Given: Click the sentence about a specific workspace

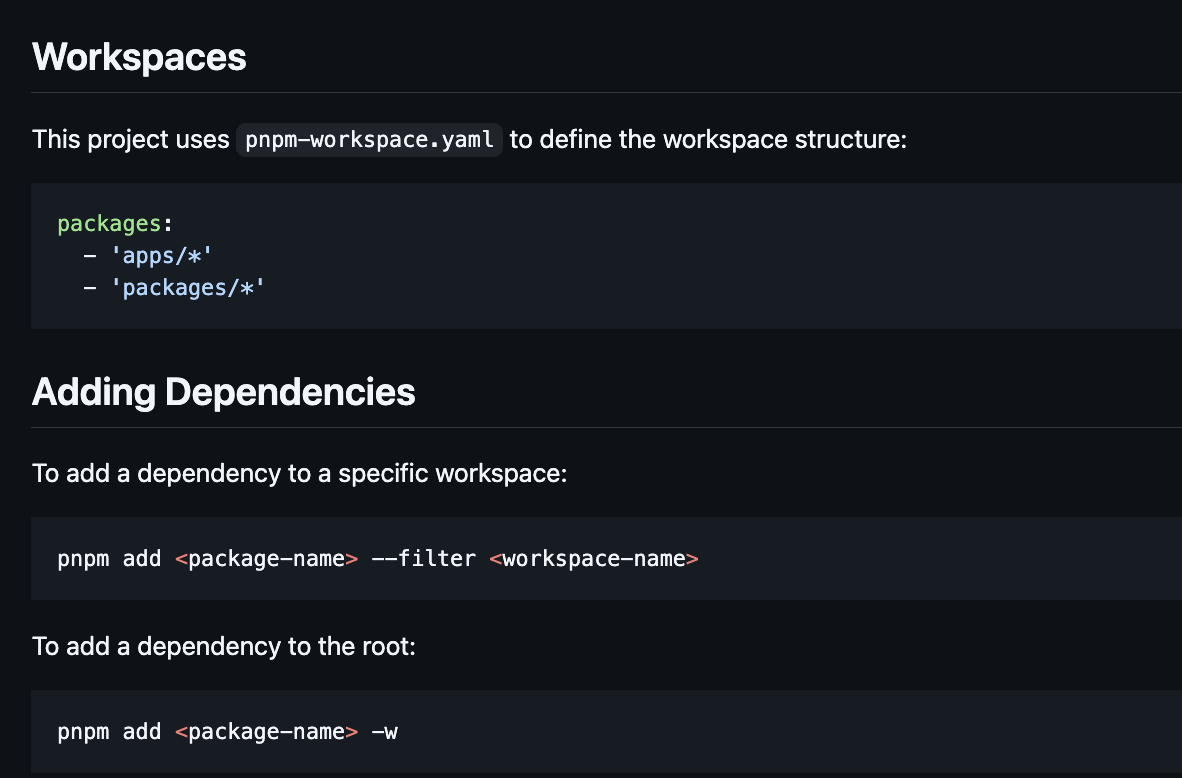Looking at the screenshot, I should coord(299,473).
